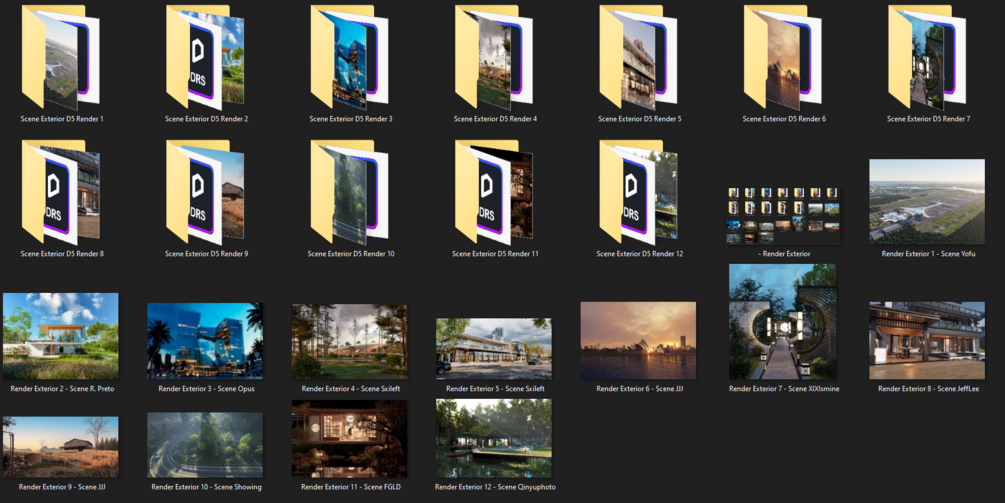The image size is (1005, 503).
Task: Select Render Exterior 4 Scene Sxileft thumbnail
Action: point(350,342)
